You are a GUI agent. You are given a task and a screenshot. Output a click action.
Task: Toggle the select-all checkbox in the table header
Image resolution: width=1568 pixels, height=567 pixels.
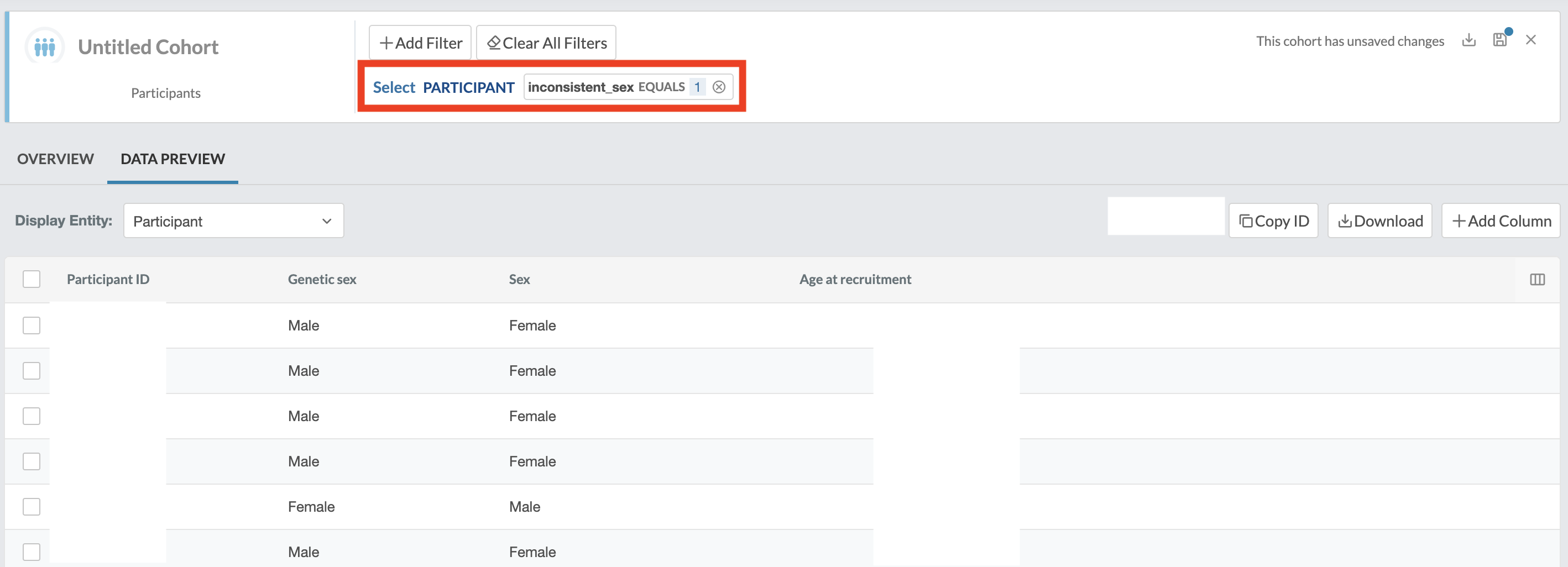tap(32, 279)
